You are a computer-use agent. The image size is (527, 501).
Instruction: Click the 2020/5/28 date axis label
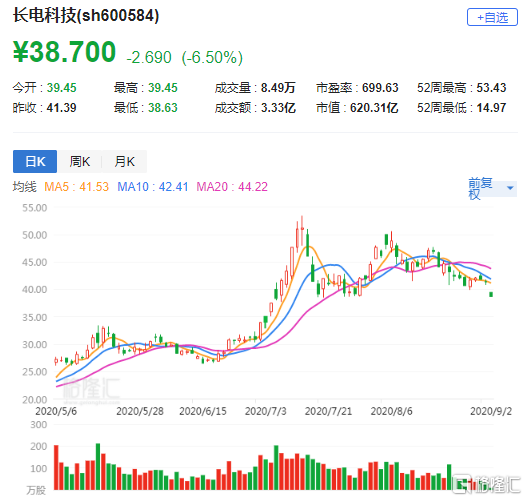pyautogui.click(x=140, y=411)
